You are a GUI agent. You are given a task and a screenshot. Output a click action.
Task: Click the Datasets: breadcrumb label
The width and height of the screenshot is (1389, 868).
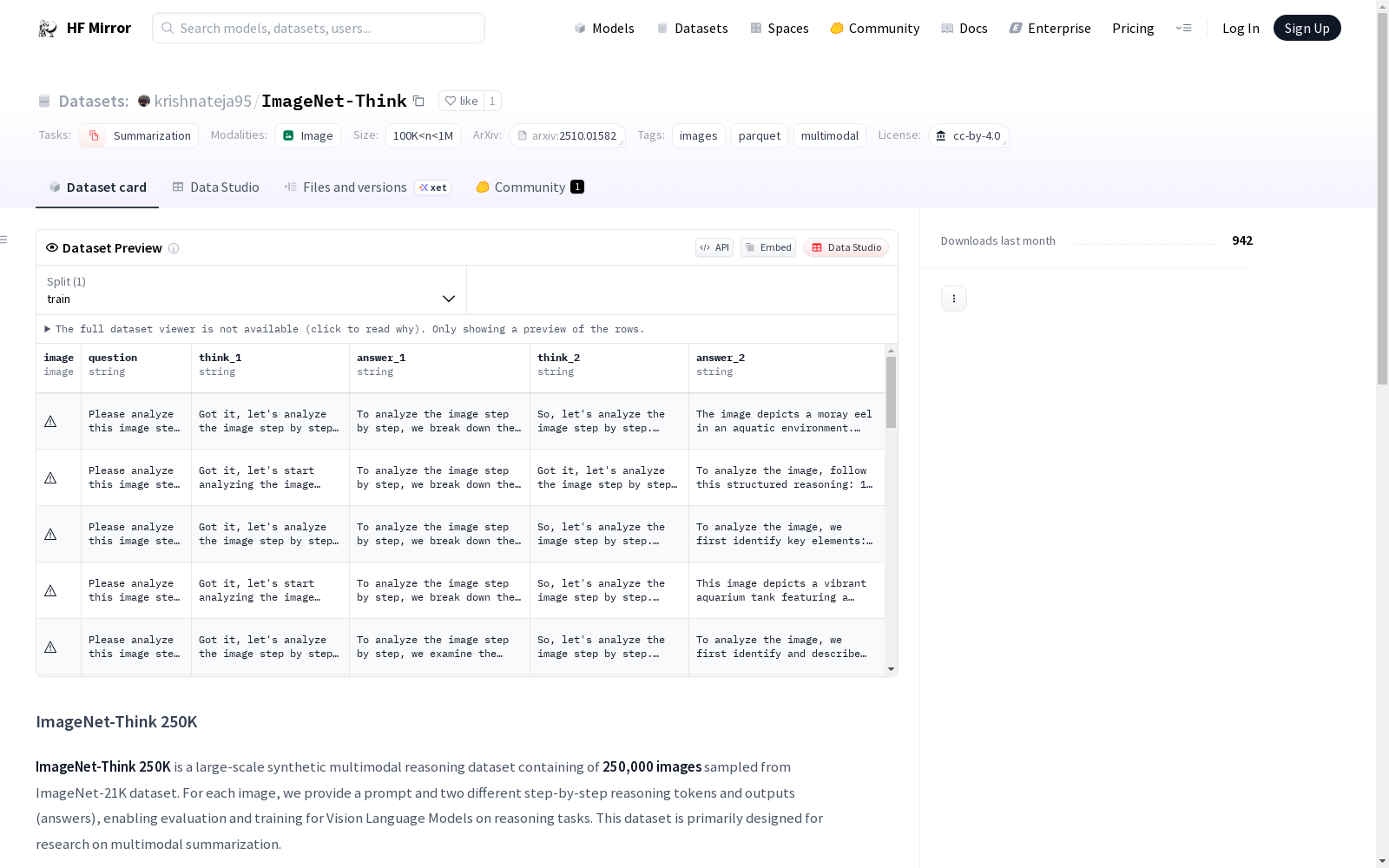[94, 101]
